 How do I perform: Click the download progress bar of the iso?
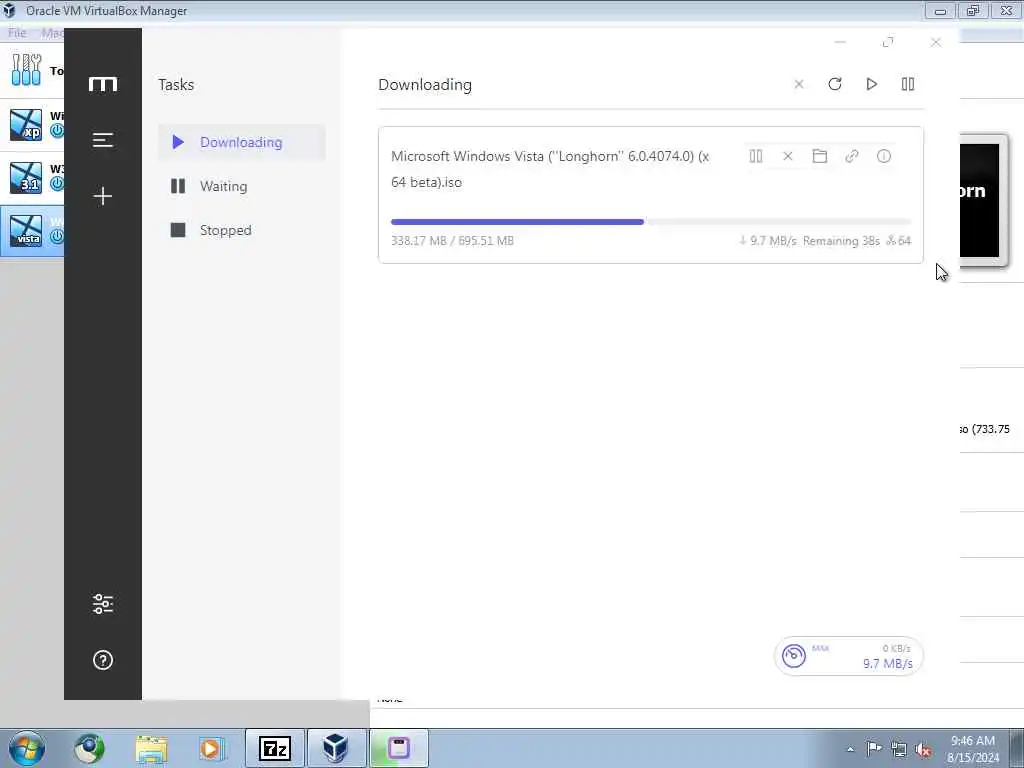[x=650, y=222]
